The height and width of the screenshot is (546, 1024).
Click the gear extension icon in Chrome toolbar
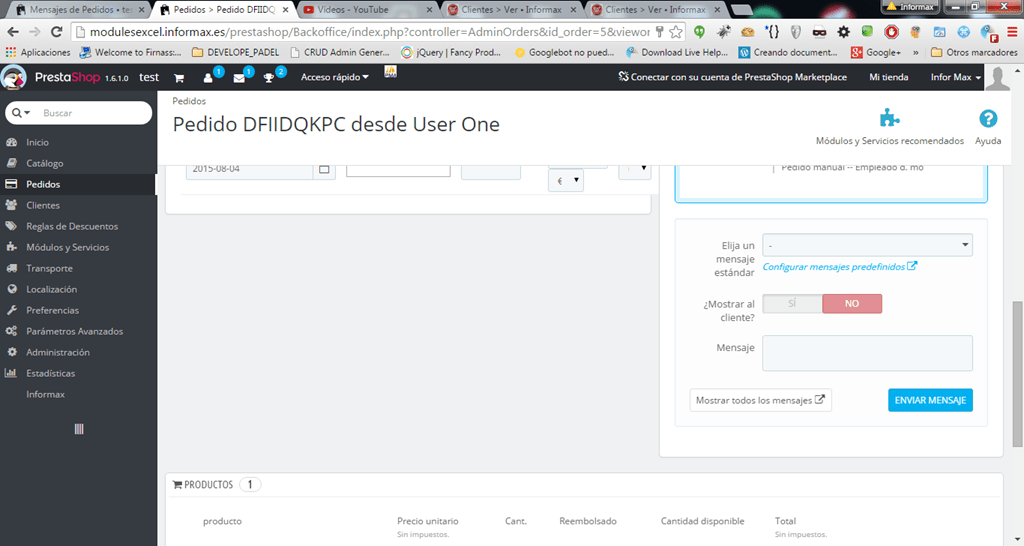point(844,31)
